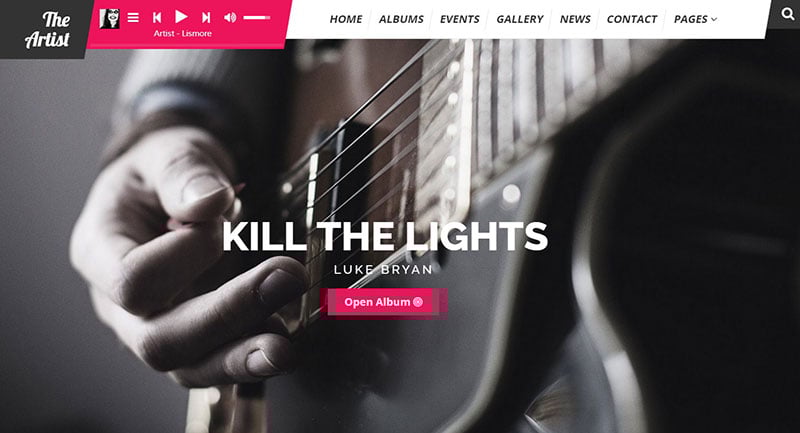Viewport: 800px width, 433px height.
Task: Open the ALBUMS menu item
Action: tap(401, 19)
